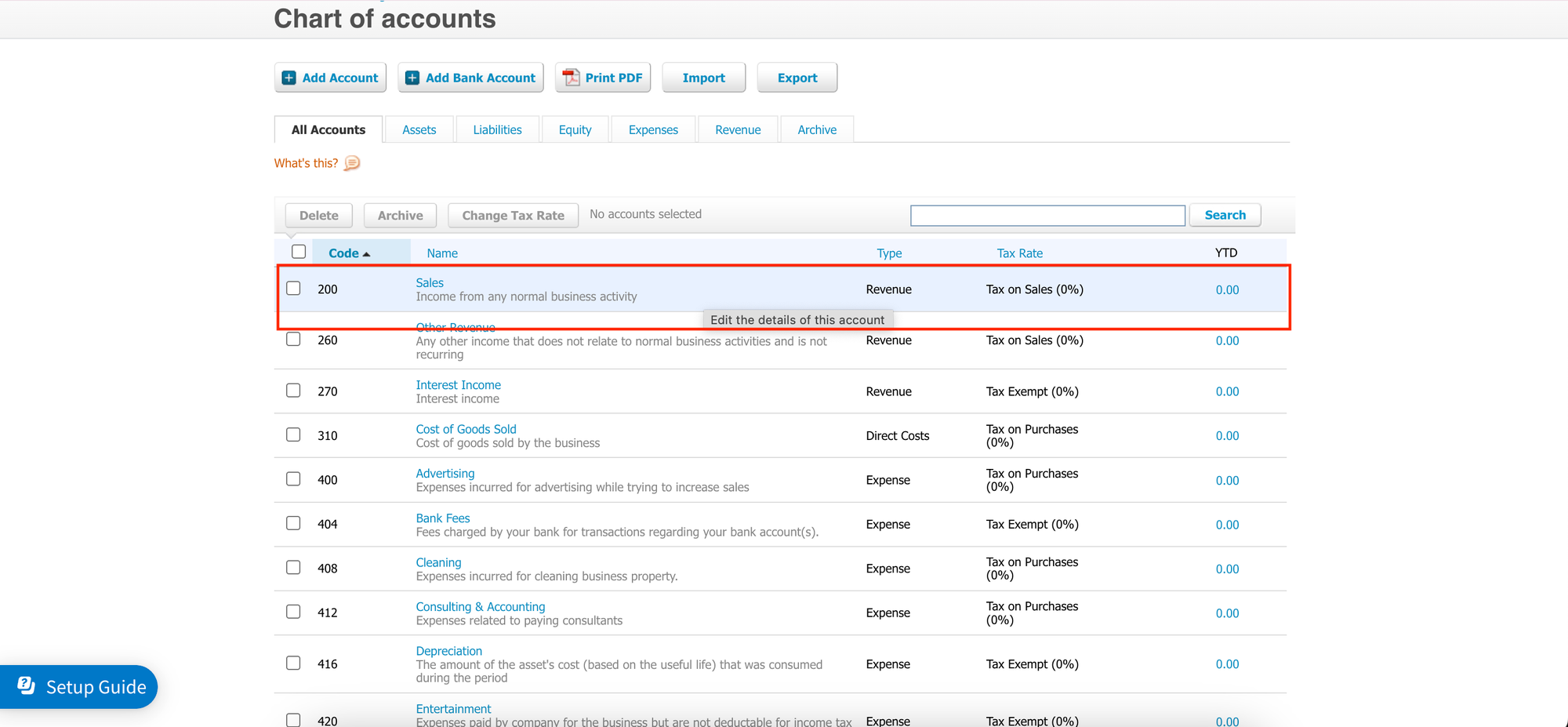Check the box for account 260

pos(293,339)
